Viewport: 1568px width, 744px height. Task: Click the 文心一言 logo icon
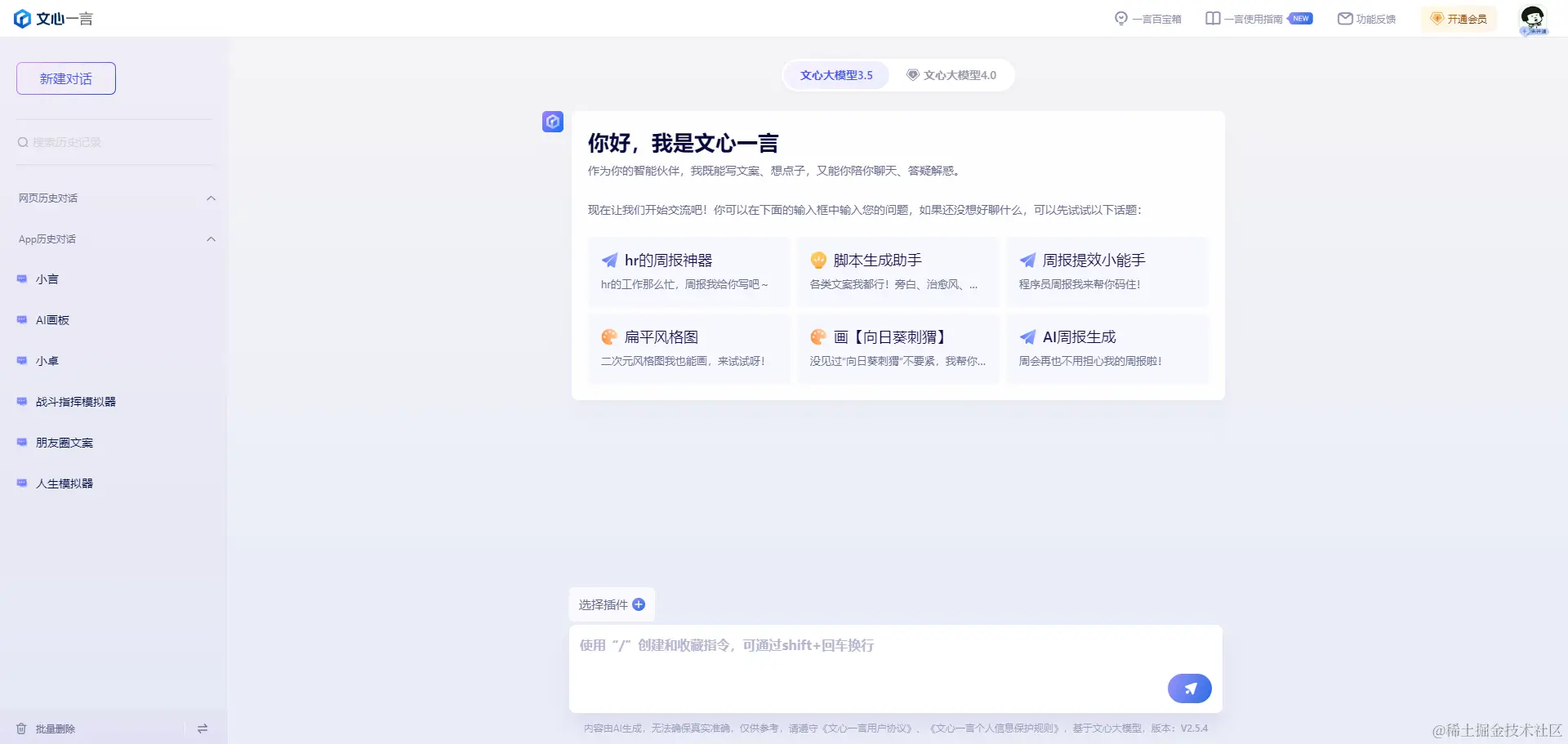22,19
